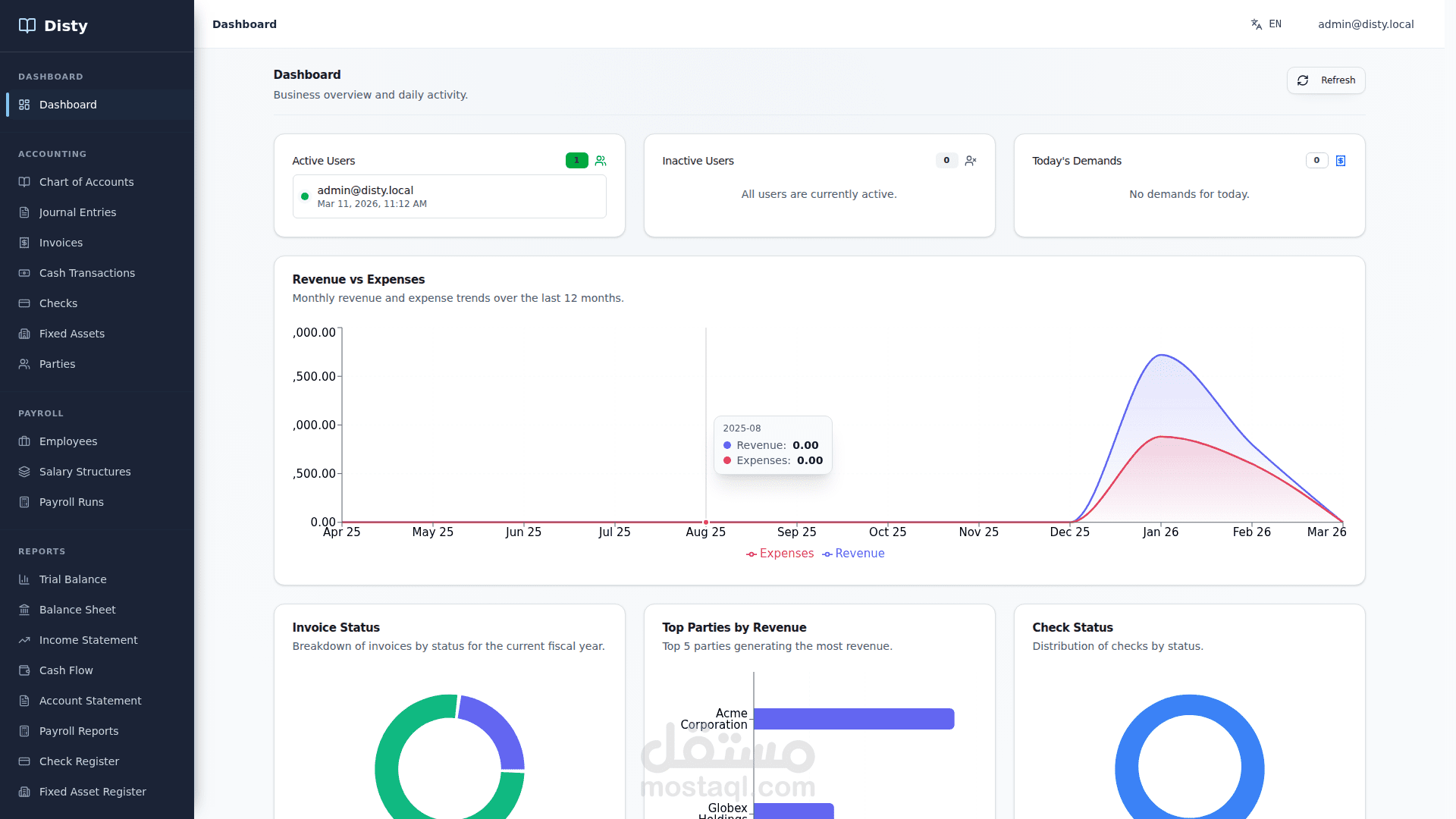Click the Balance Sheet bank icon
This screenshot has height=819, width=1456.
coord(24,610)
